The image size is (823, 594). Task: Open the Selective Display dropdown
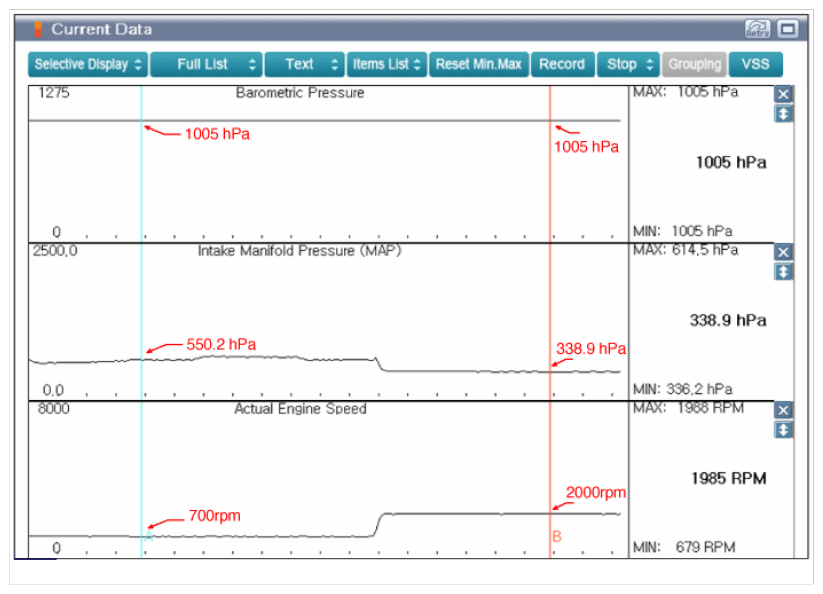click(x=88, y=64)
